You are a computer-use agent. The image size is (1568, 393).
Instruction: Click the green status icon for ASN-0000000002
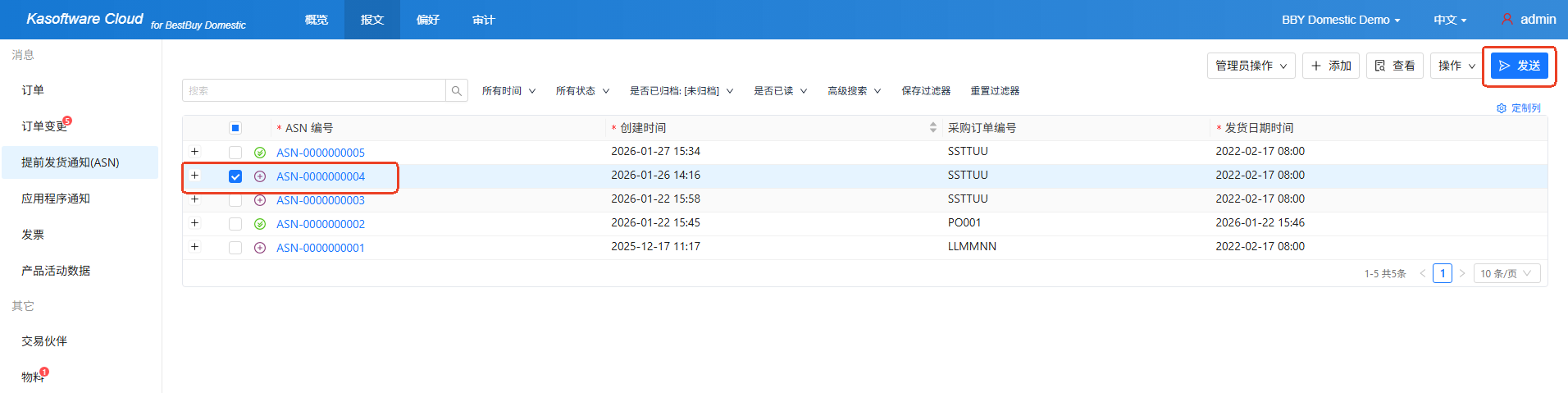(260, 224)
